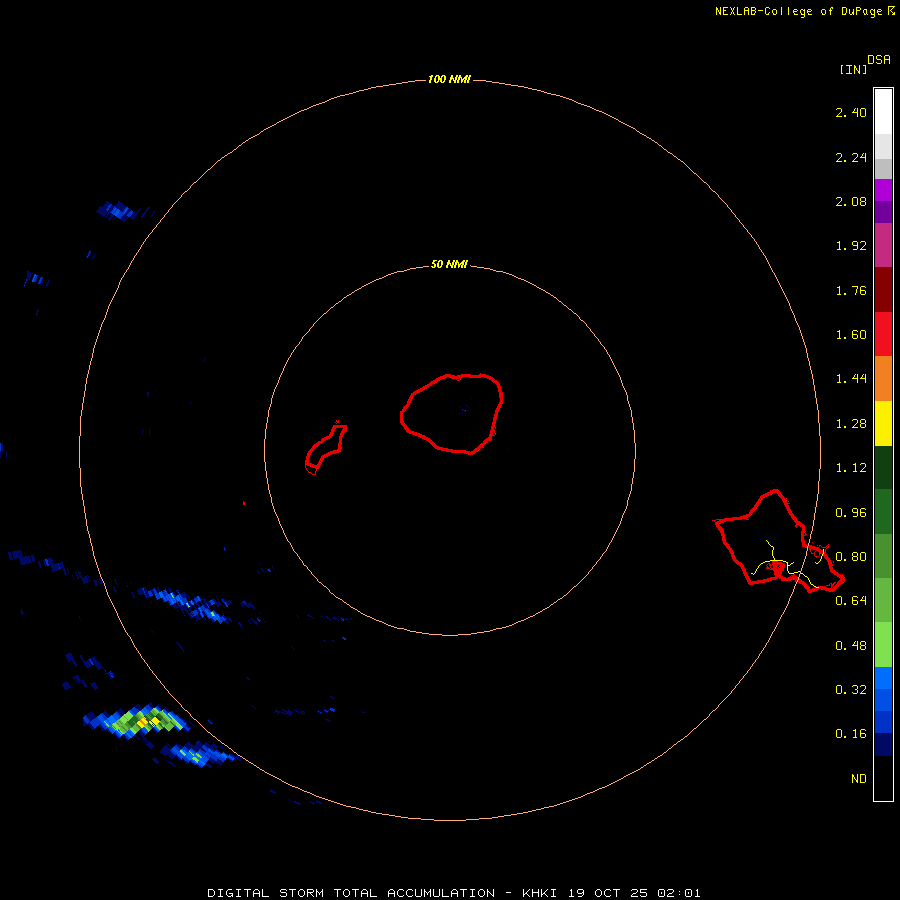Screen dimensions: 900x900
Task: Pick the pink magenta legend swatch
Action: click(883, 245)
